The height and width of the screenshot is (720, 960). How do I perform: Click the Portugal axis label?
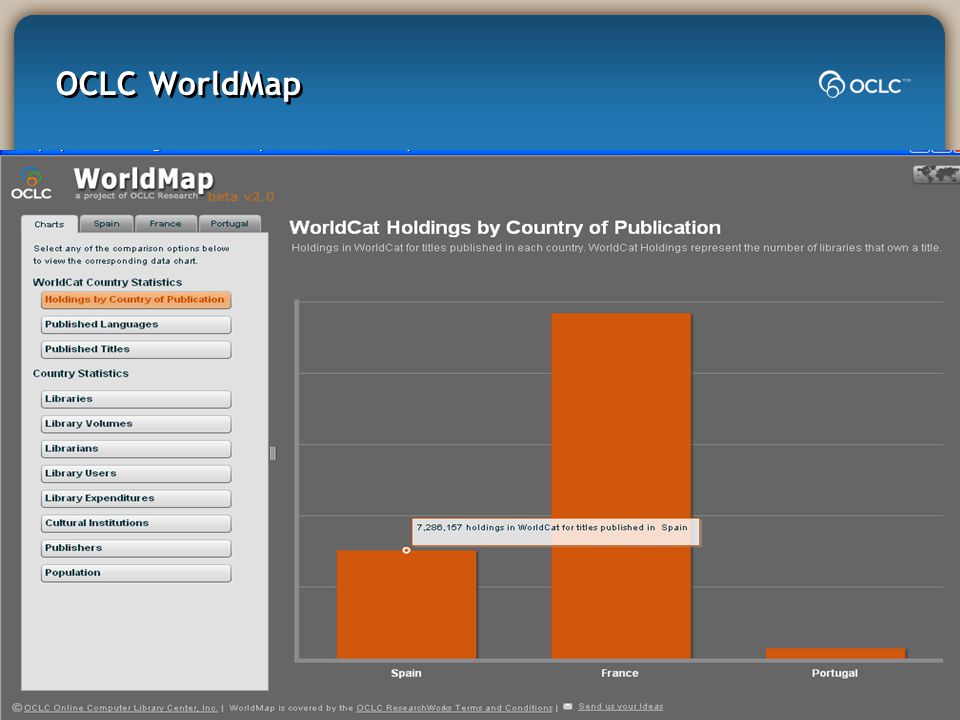pyautogui.click(x=834, y=673)
